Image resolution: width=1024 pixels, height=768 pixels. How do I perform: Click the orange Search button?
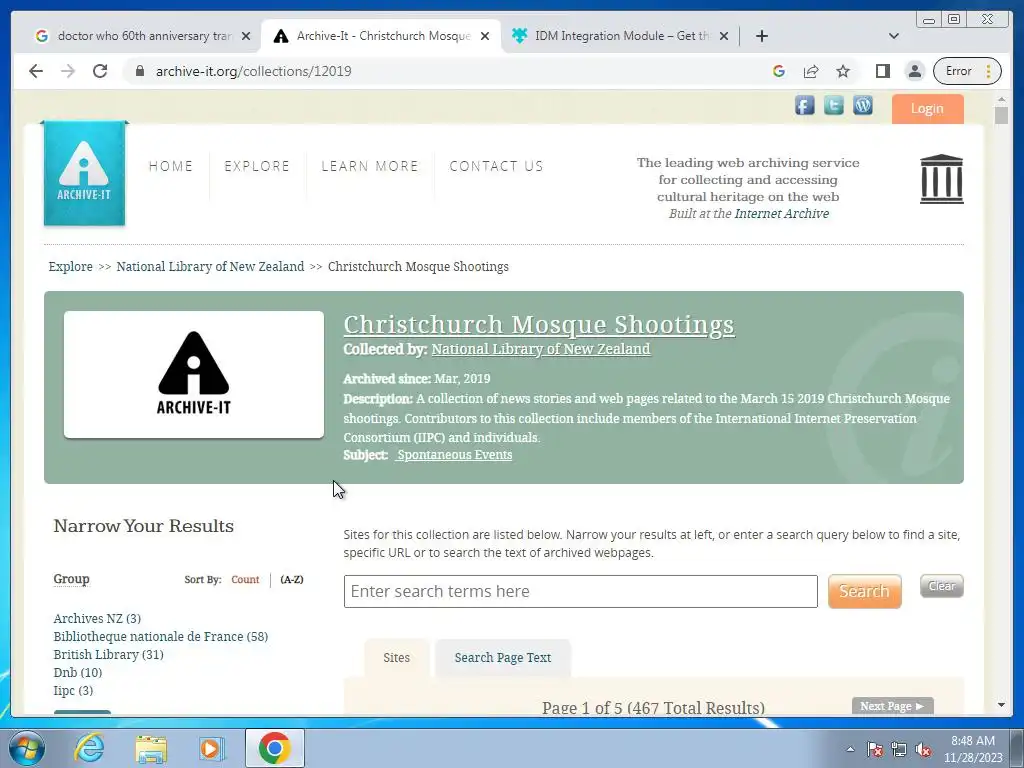tap(865, 591)
